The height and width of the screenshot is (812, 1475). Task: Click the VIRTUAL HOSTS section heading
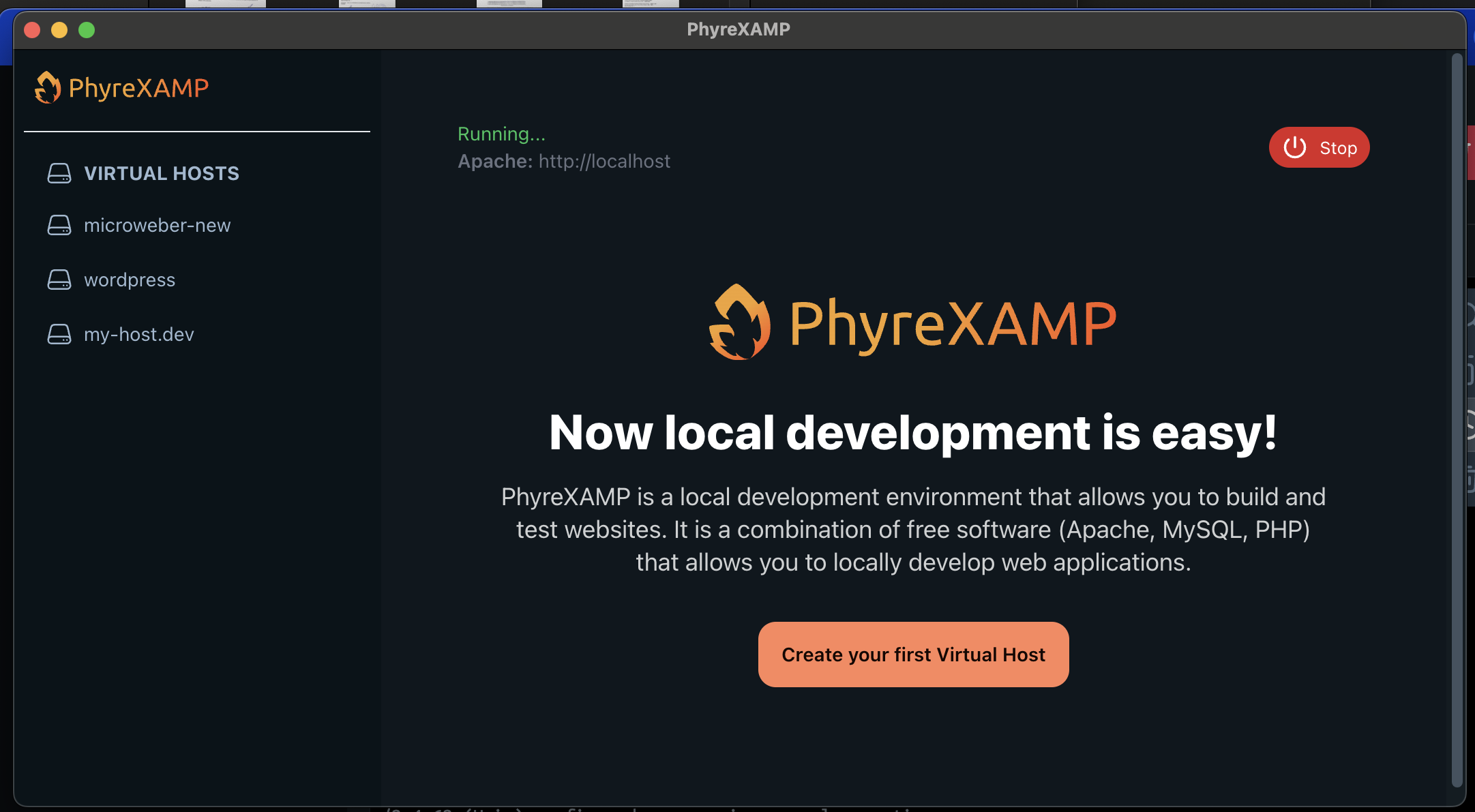(162, 173)
